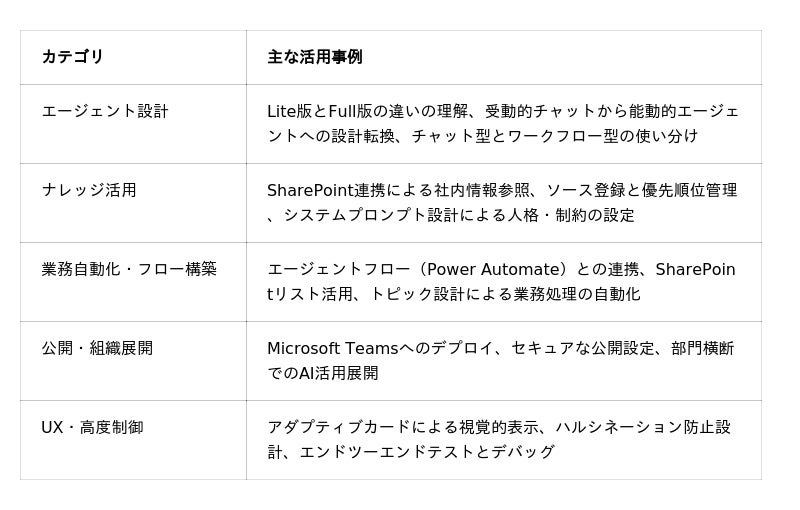800x510 pixels.
Task: Click the Power Automate text in parentheses
Action: click(491, 269)
